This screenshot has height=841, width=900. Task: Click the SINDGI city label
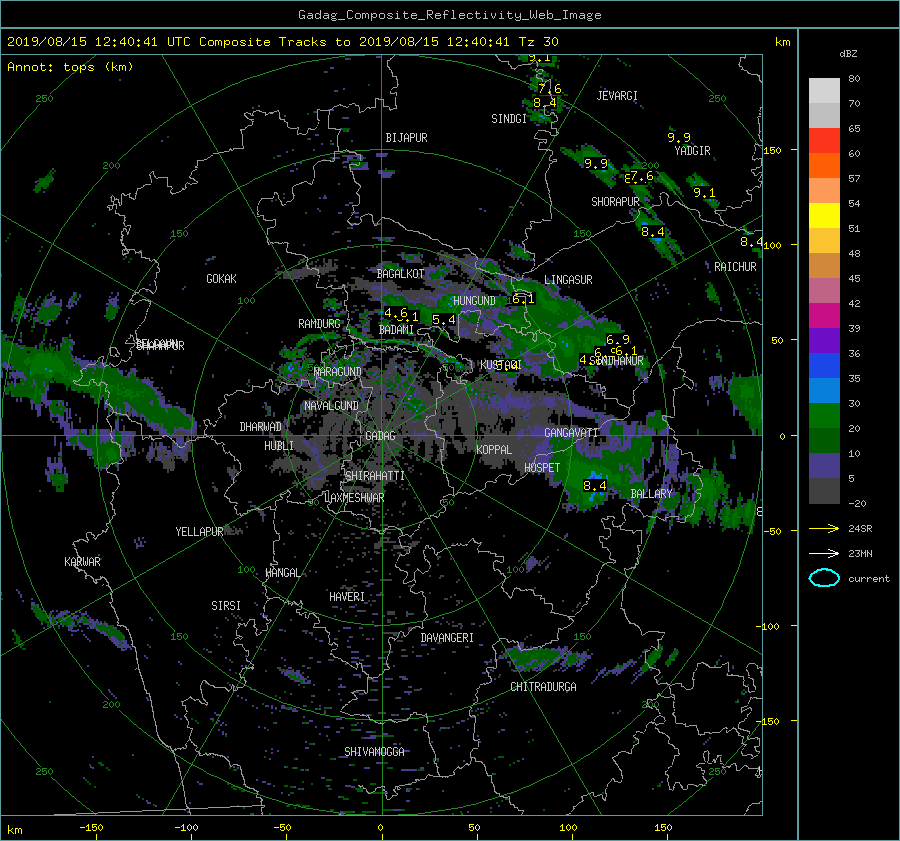[509, 119]
